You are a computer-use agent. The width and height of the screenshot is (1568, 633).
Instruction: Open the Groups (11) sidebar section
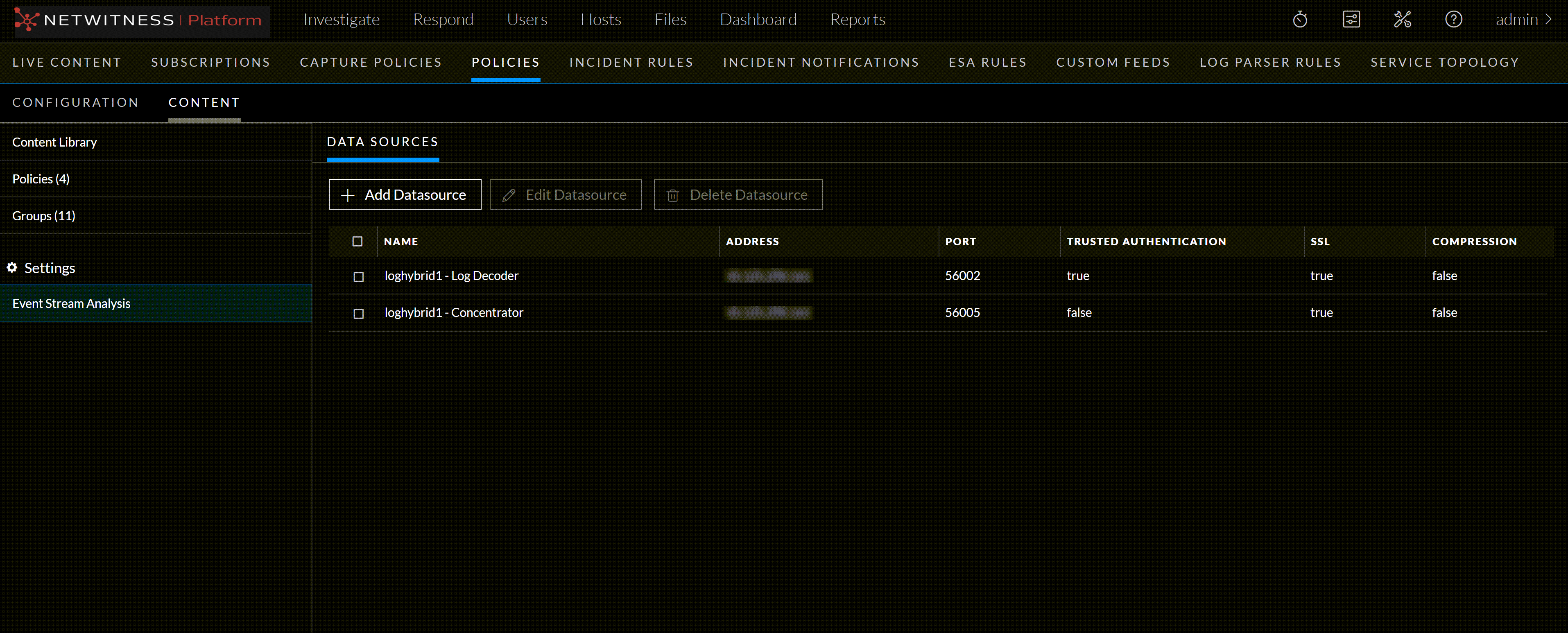click(44, 216)
